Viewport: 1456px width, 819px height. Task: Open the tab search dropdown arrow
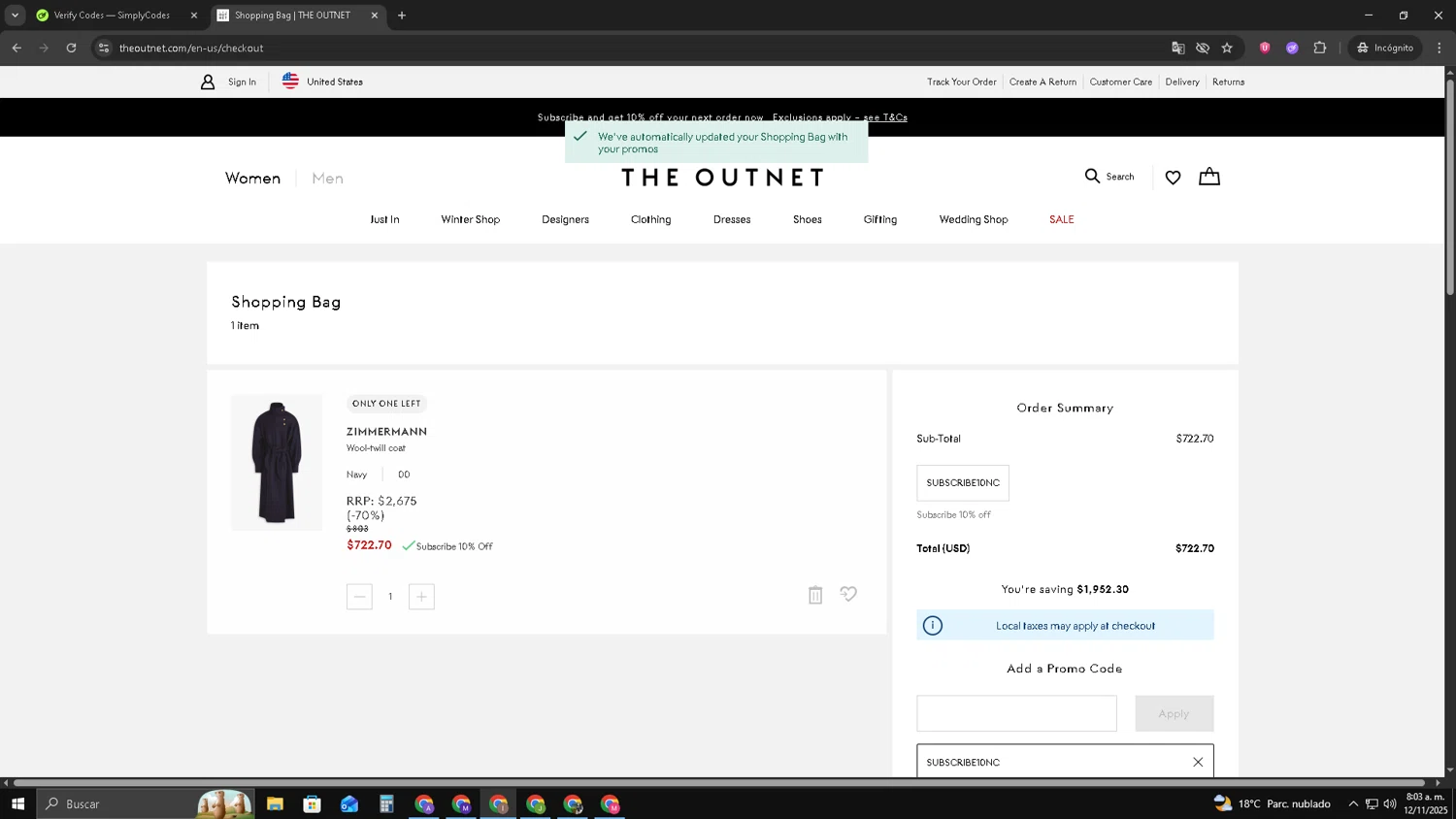[15, 15]
